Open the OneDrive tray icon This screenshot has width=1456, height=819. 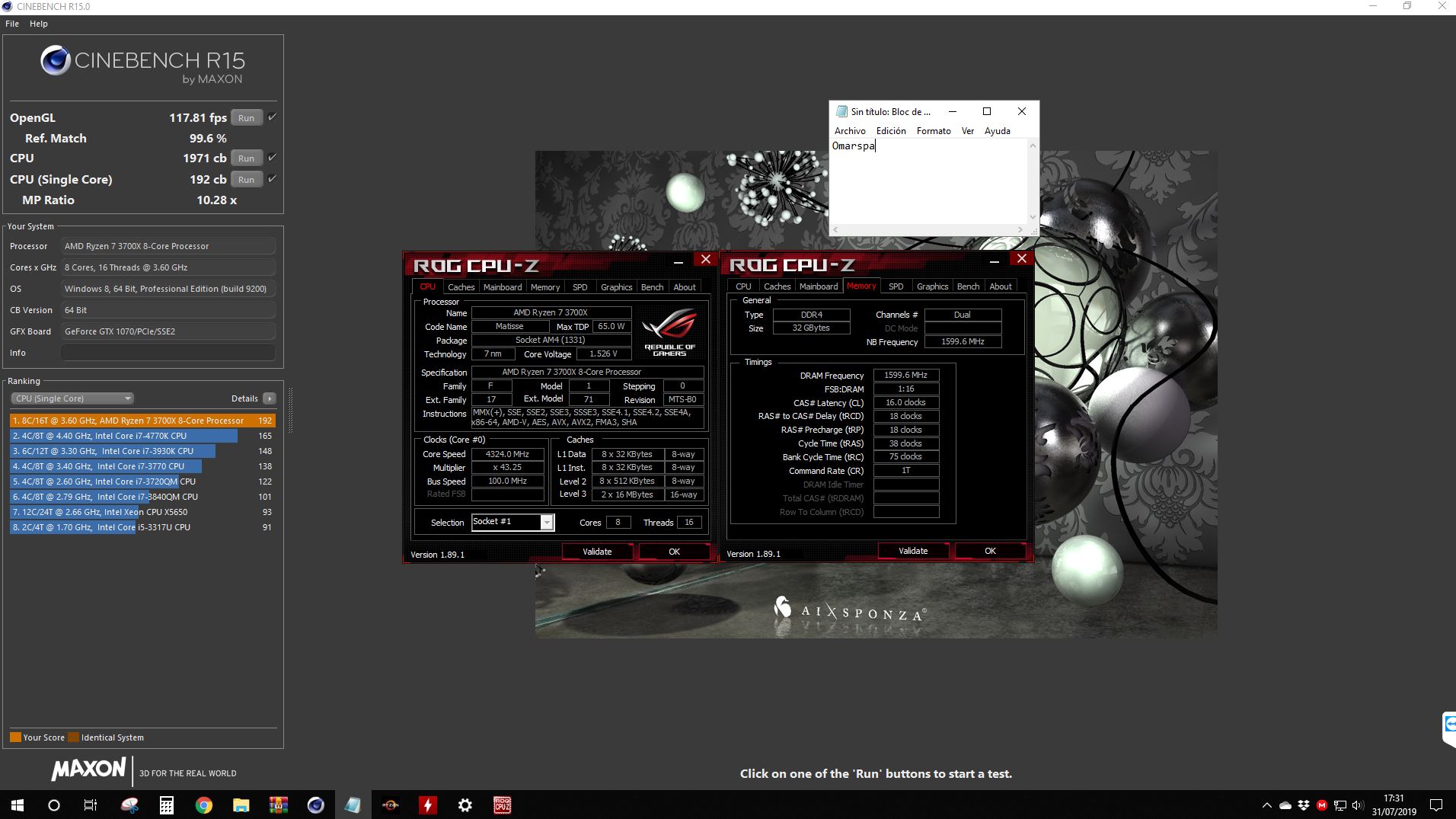point(1285,805)
